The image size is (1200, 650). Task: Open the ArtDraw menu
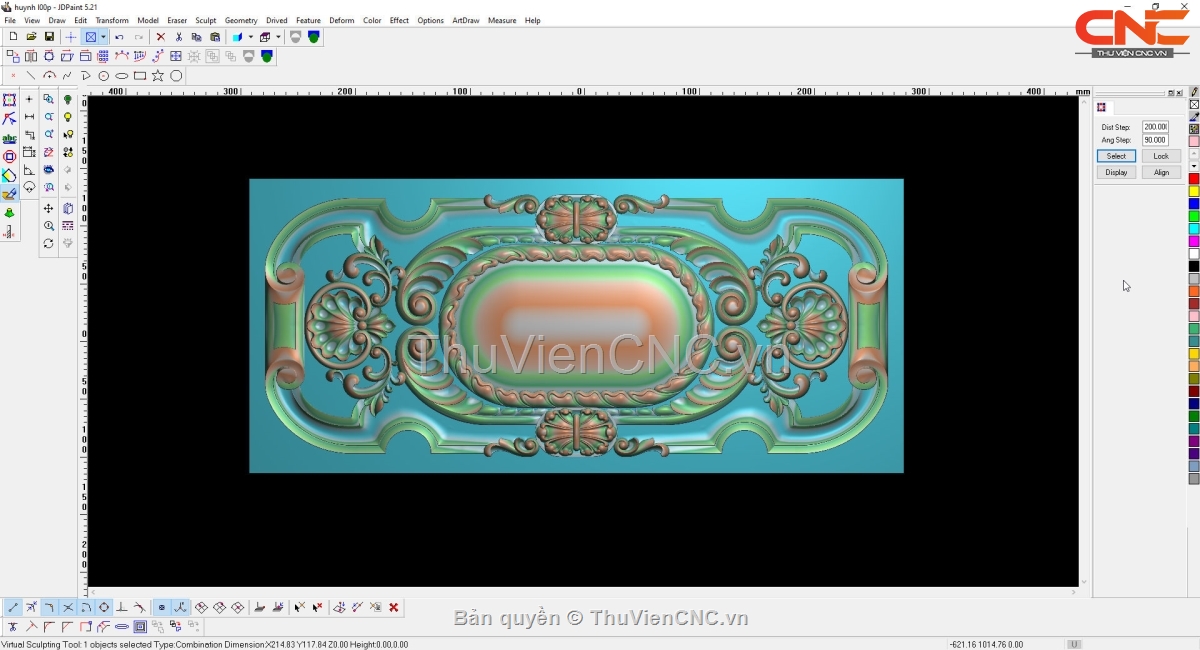click(465, 20)
